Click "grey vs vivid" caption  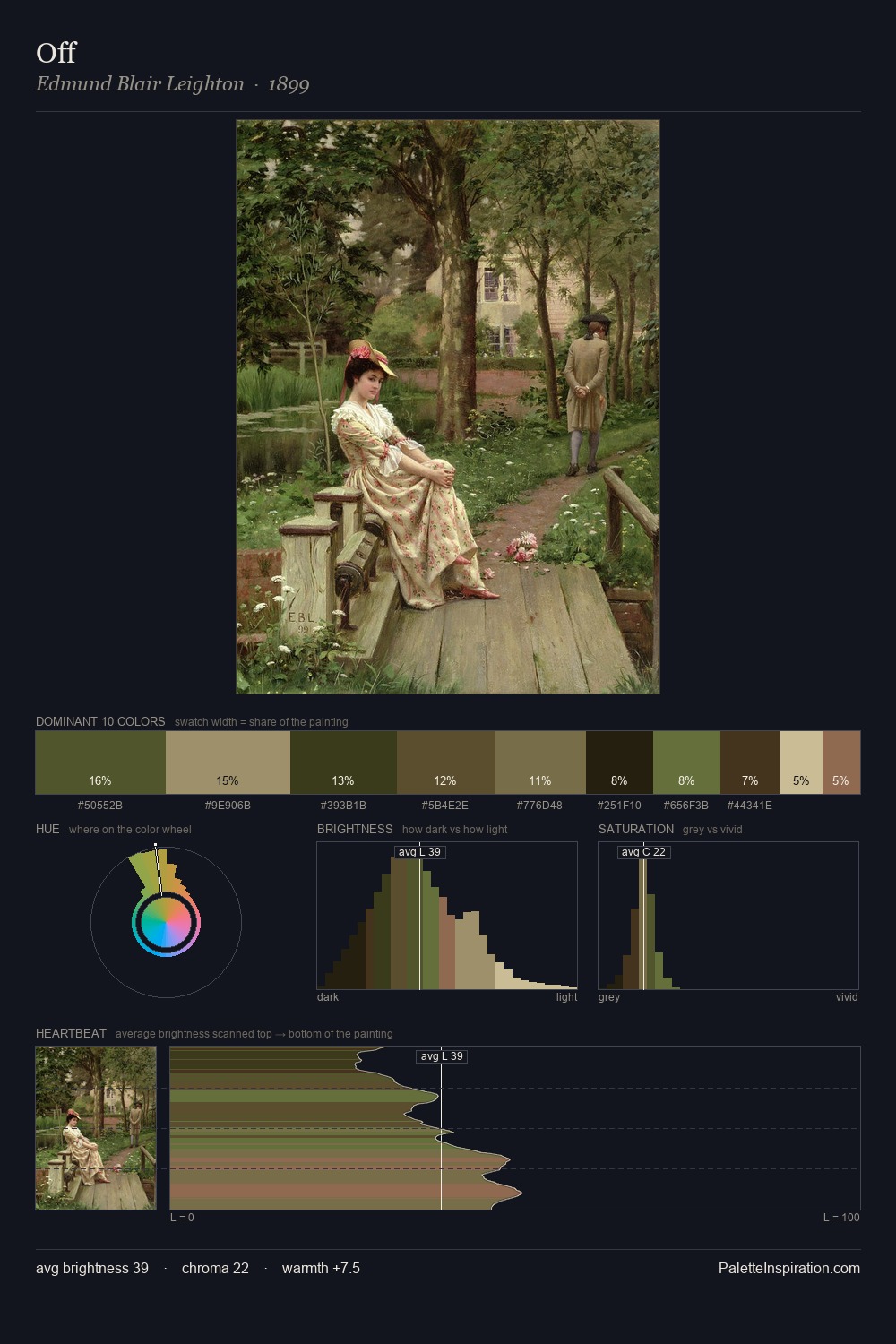(712, 830)
